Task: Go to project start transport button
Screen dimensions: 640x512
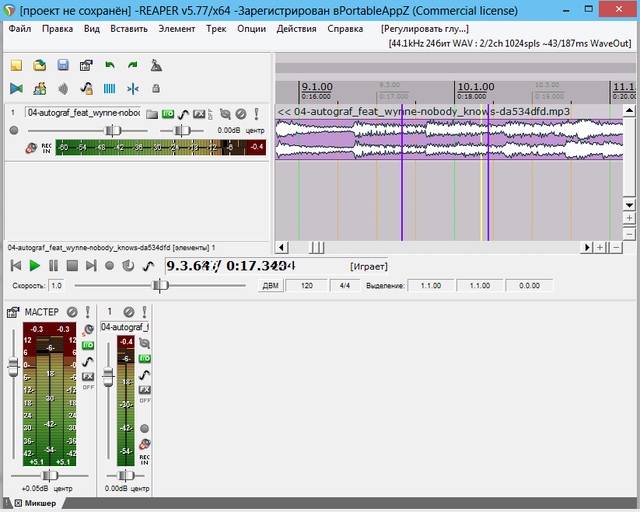Action: [16, 266]
